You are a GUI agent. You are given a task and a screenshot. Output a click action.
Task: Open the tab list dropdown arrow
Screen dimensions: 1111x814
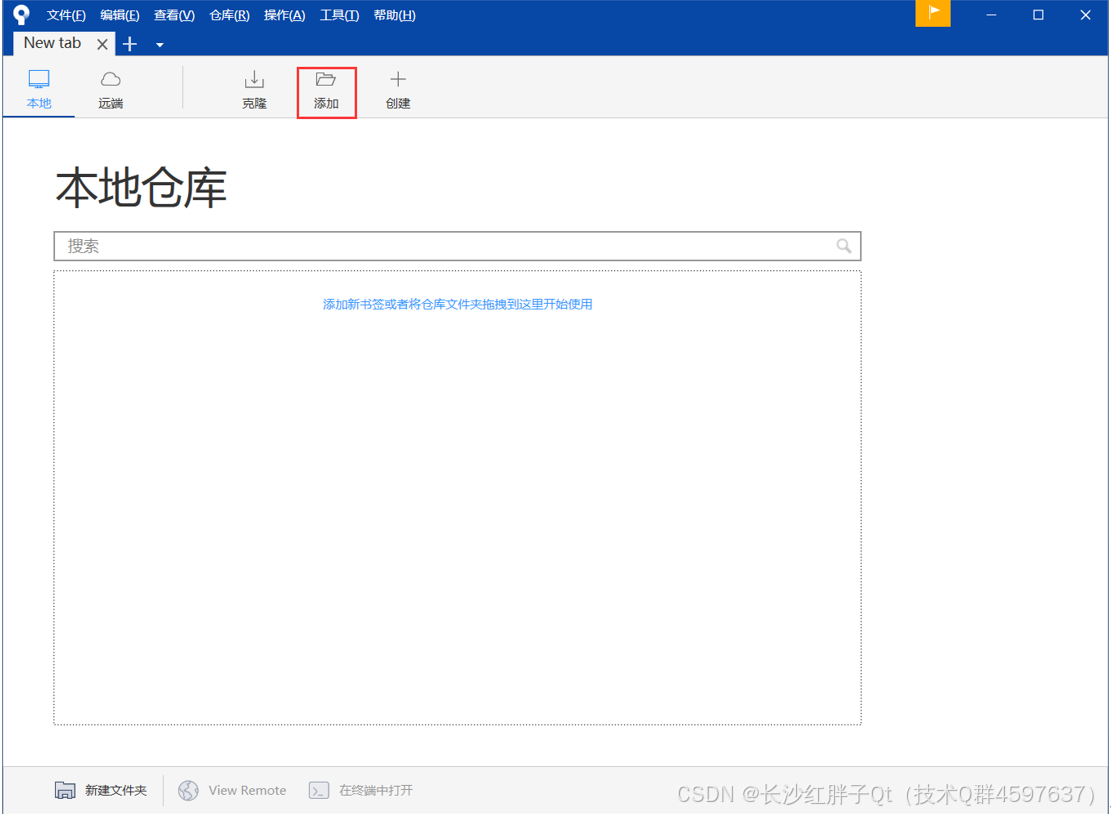point(158,44)
